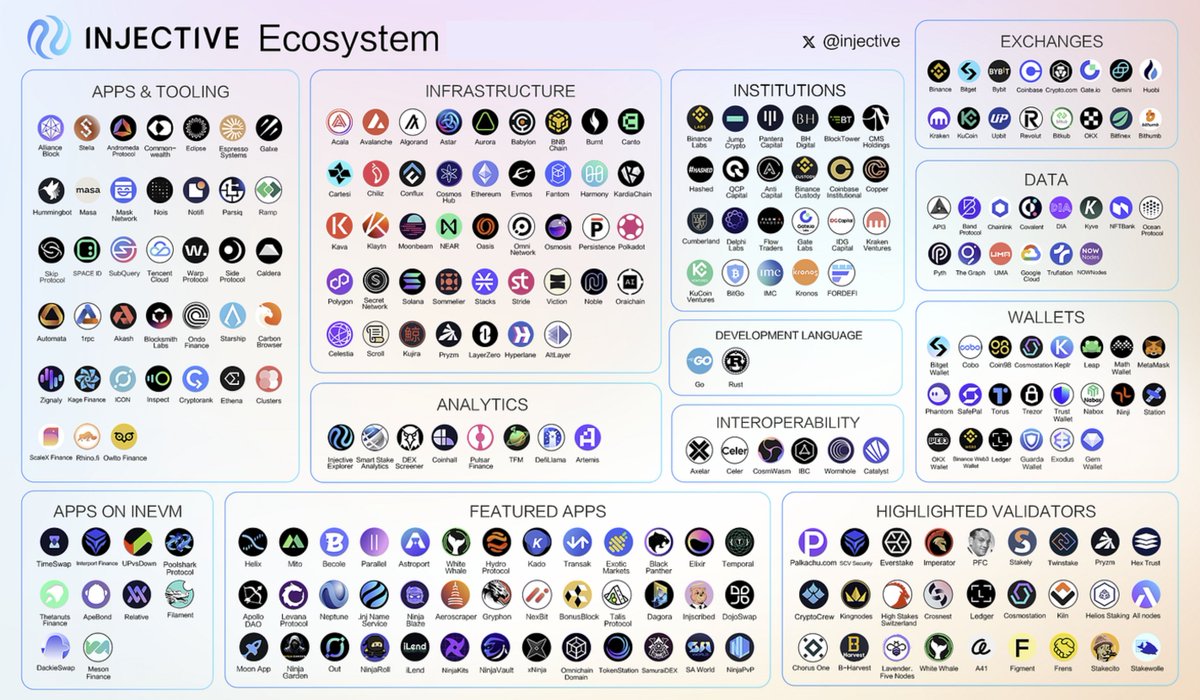This screenshot has width=1200, height=700.
Task: Click the NEAR logo
Action: (x=448, y=226)
